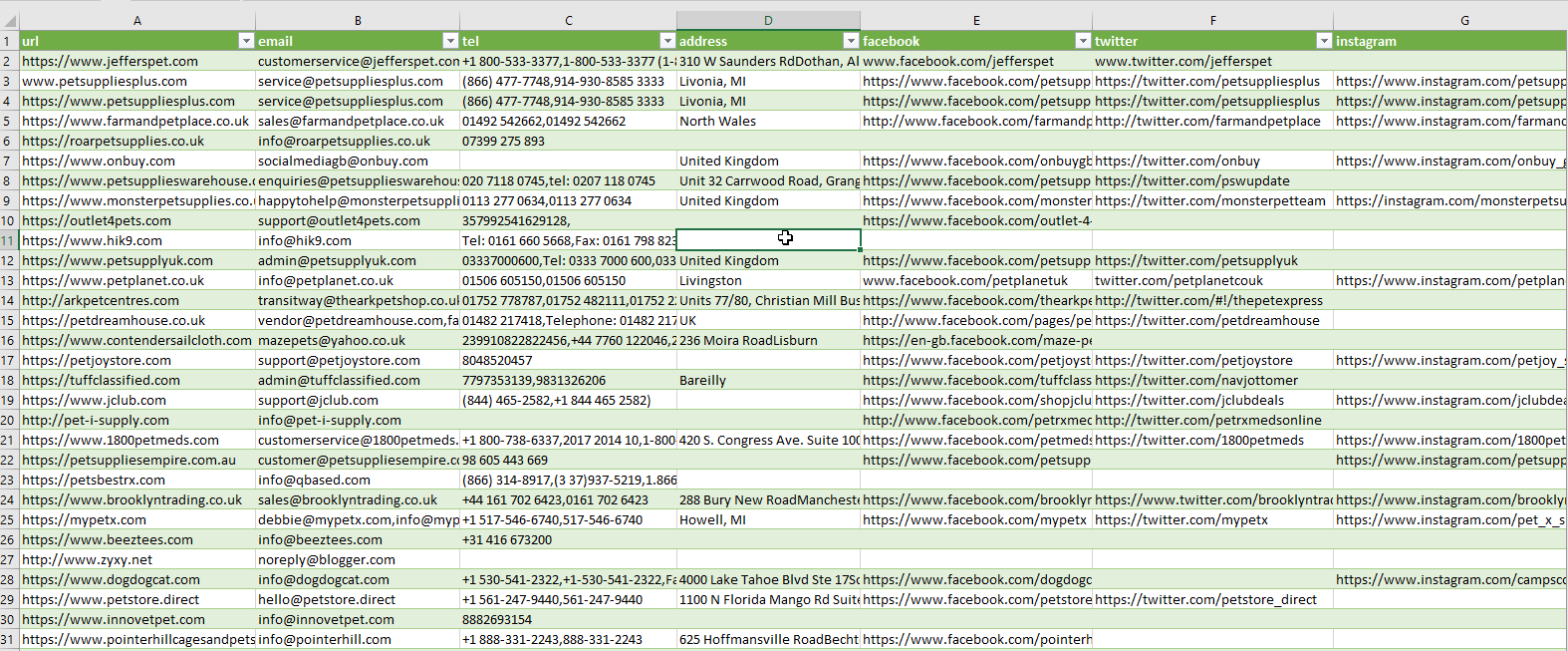Click the instagram header cell
The width and height of the screenshot is (1568, 651).
coord(1450,41)
